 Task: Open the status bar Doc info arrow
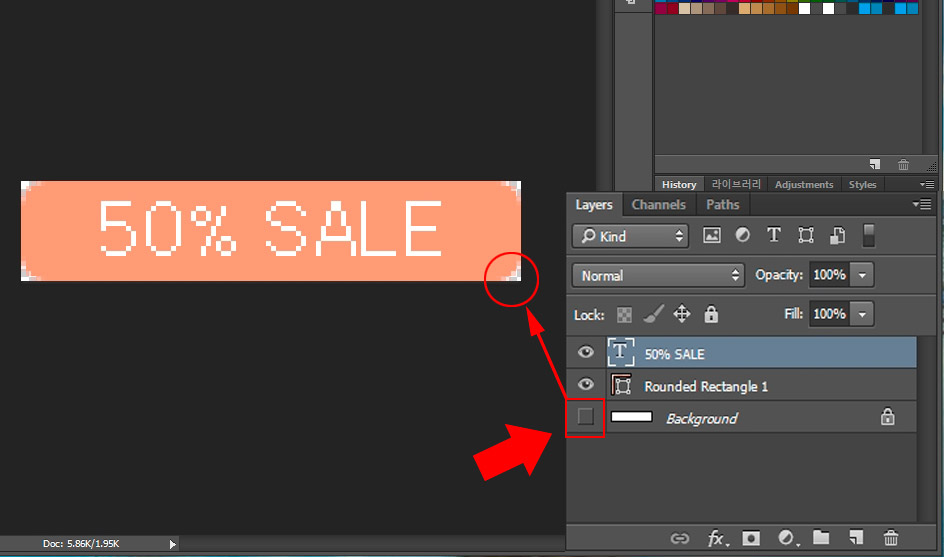[173, 544]
